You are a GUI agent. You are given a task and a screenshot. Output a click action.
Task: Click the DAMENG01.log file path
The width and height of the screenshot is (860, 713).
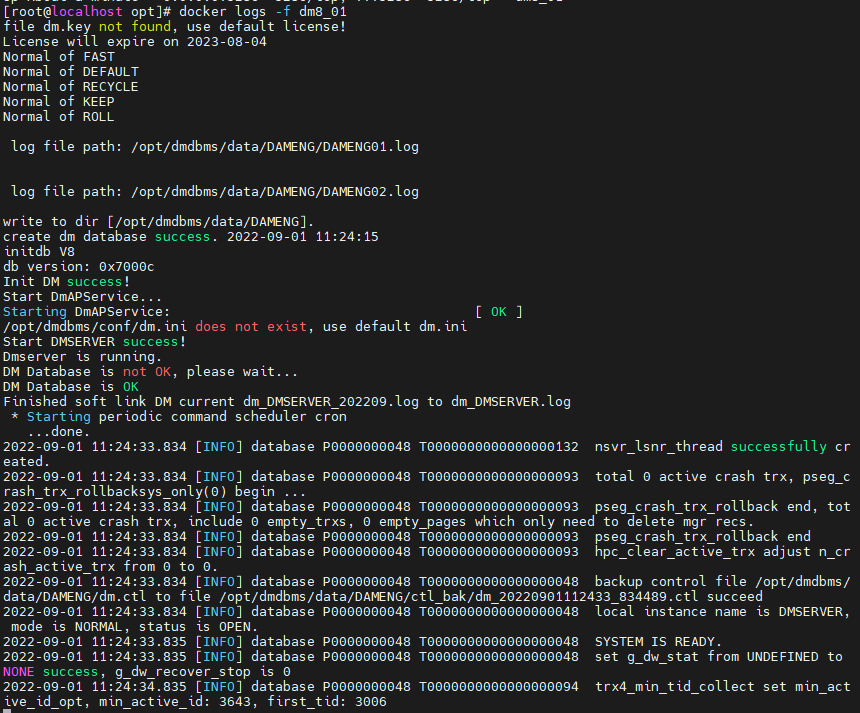275,146
